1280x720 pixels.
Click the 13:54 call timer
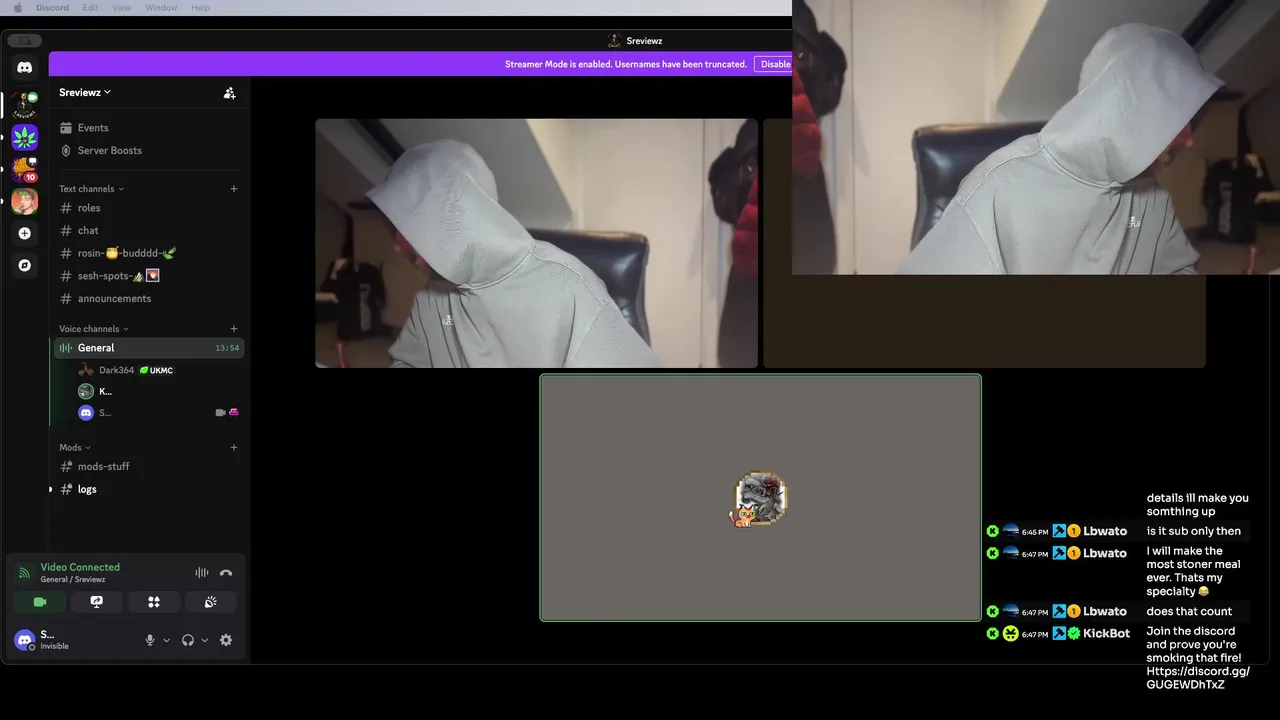(x=227, y=348)
